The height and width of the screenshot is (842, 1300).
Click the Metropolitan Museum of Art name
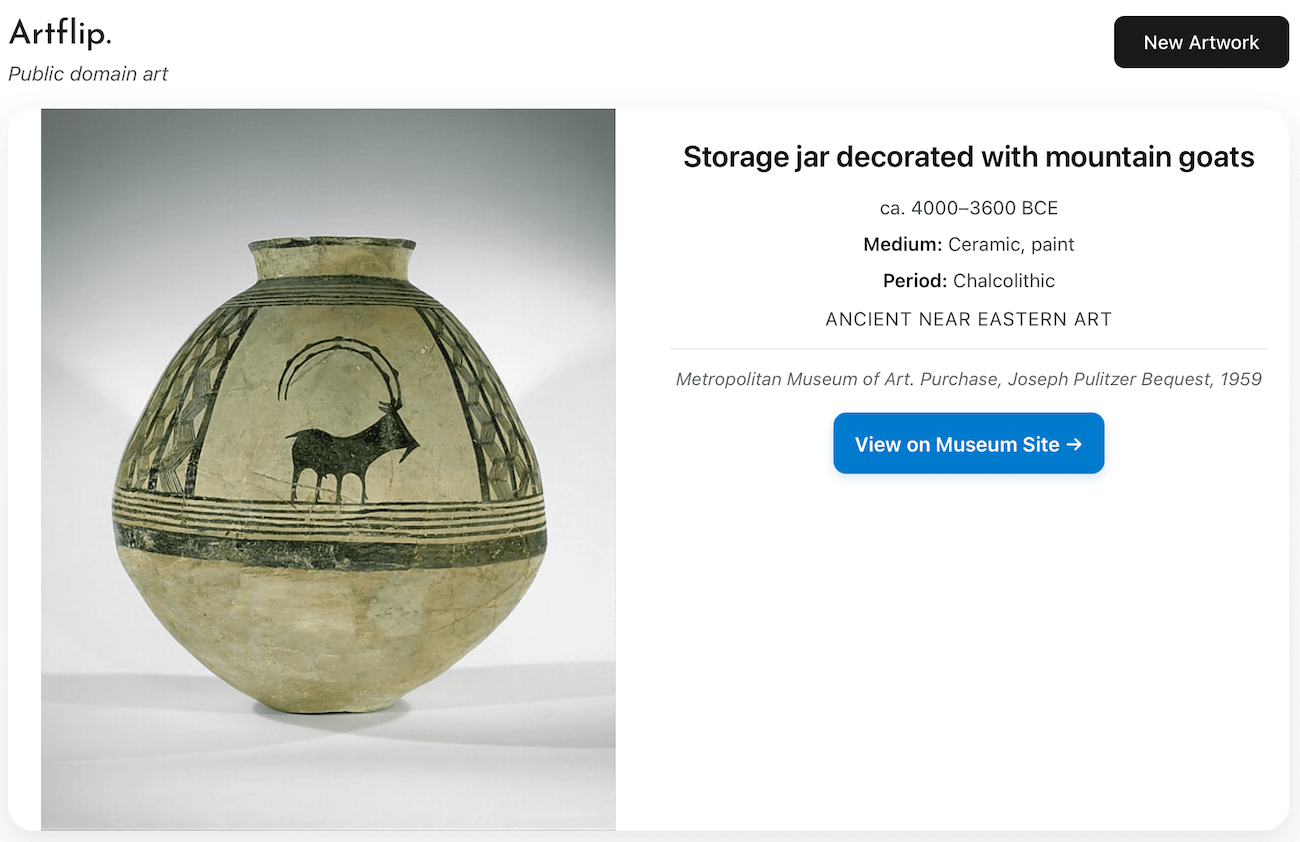[790, 379]
